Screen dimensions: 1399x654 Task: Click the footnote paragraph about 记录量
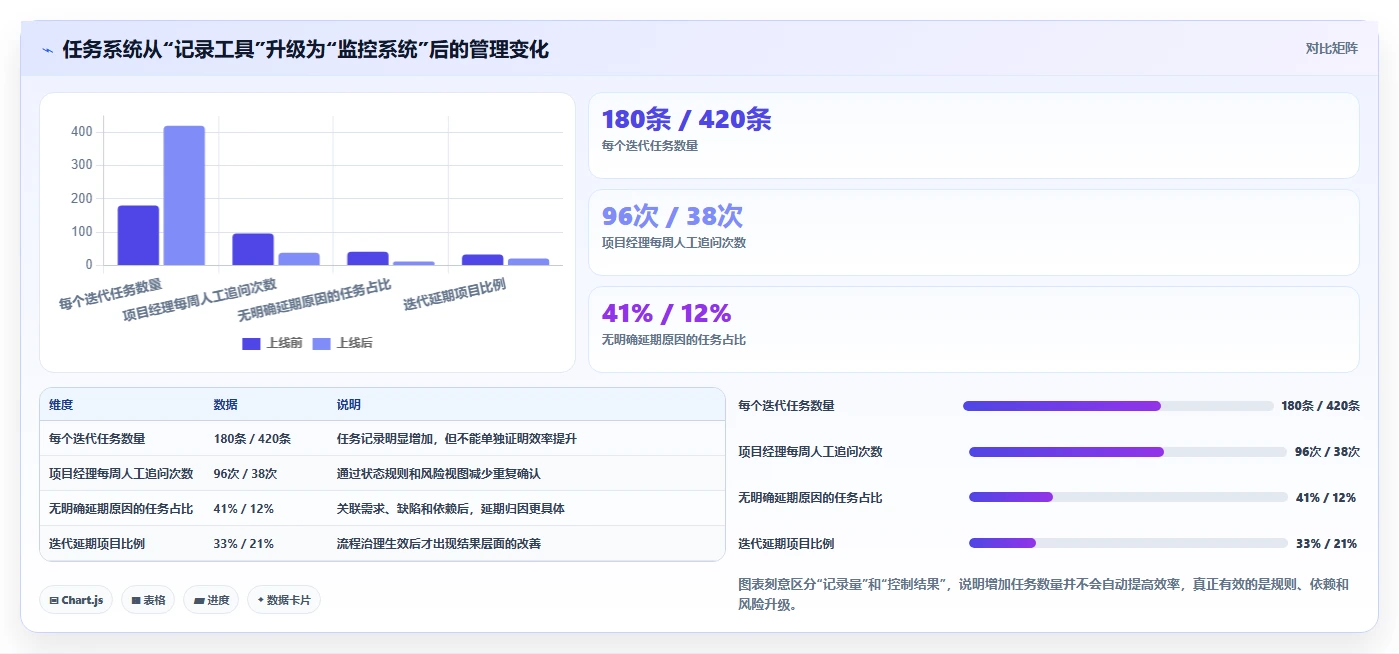(x=1043, y=594)
